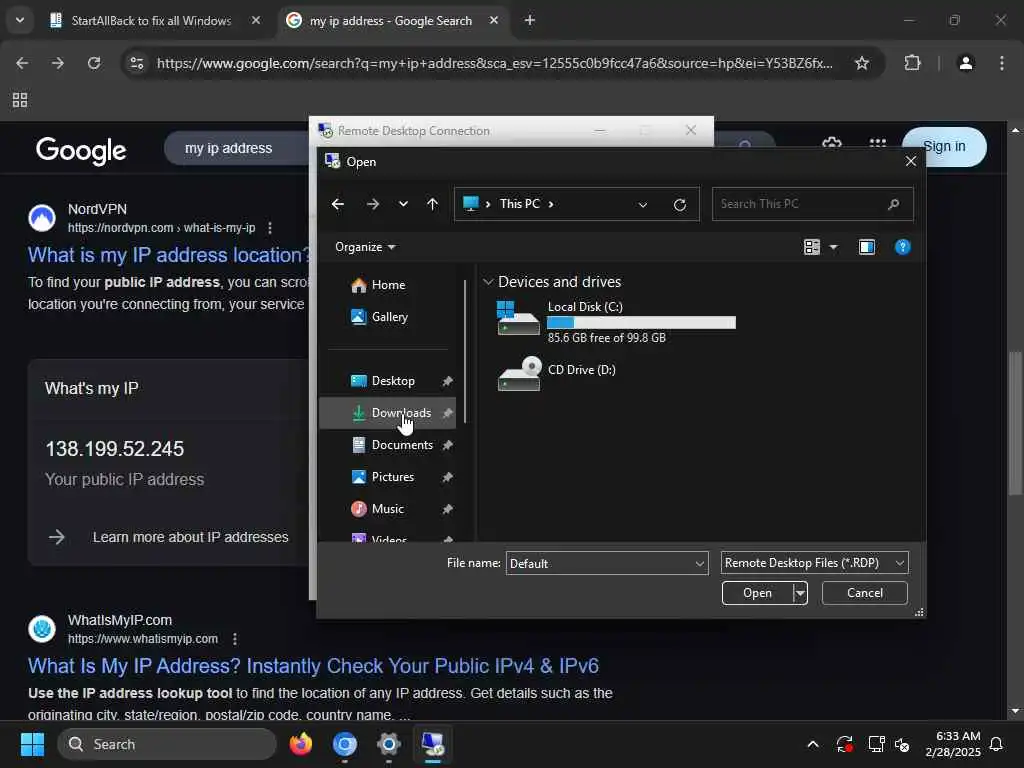This screenshot has width=1024, height=768.
Task: Click the Windows Start button
Action: tap(32, 744)
